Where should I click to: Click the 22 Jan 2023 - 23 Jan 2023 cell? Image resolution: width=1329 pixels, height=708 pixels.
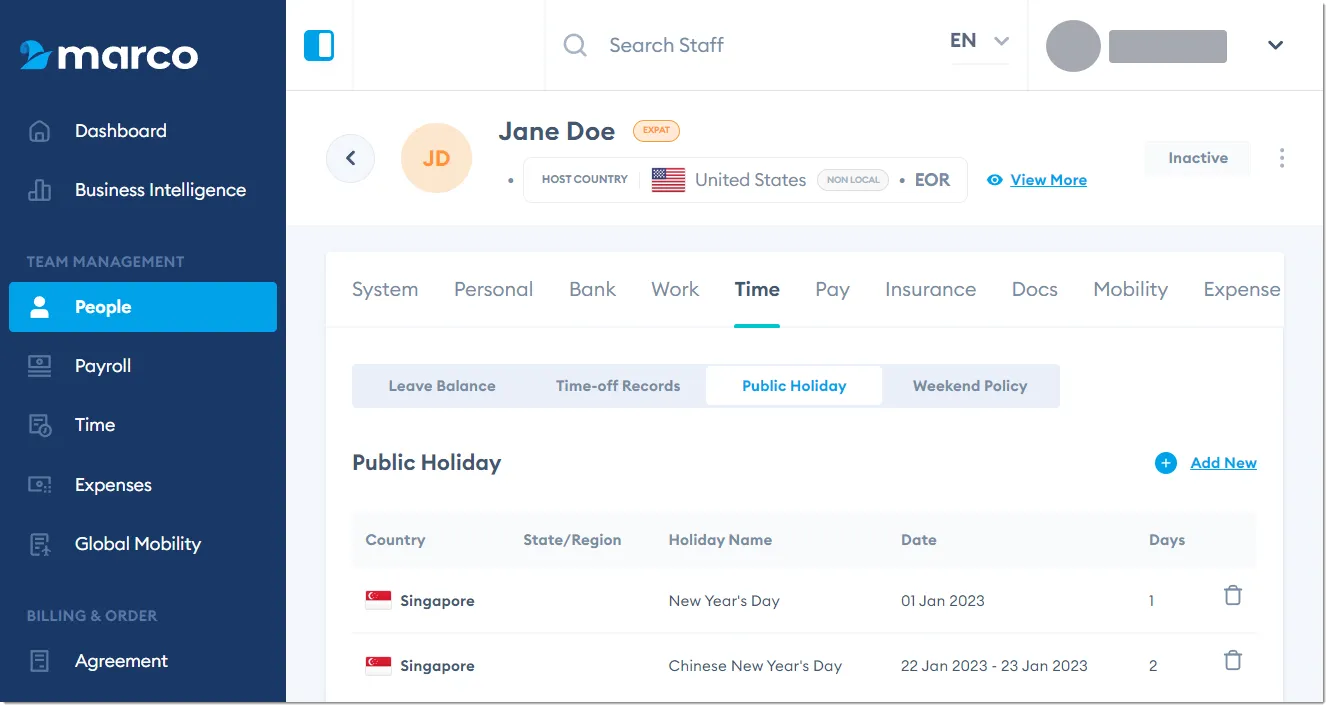click(x=994, y=666)
